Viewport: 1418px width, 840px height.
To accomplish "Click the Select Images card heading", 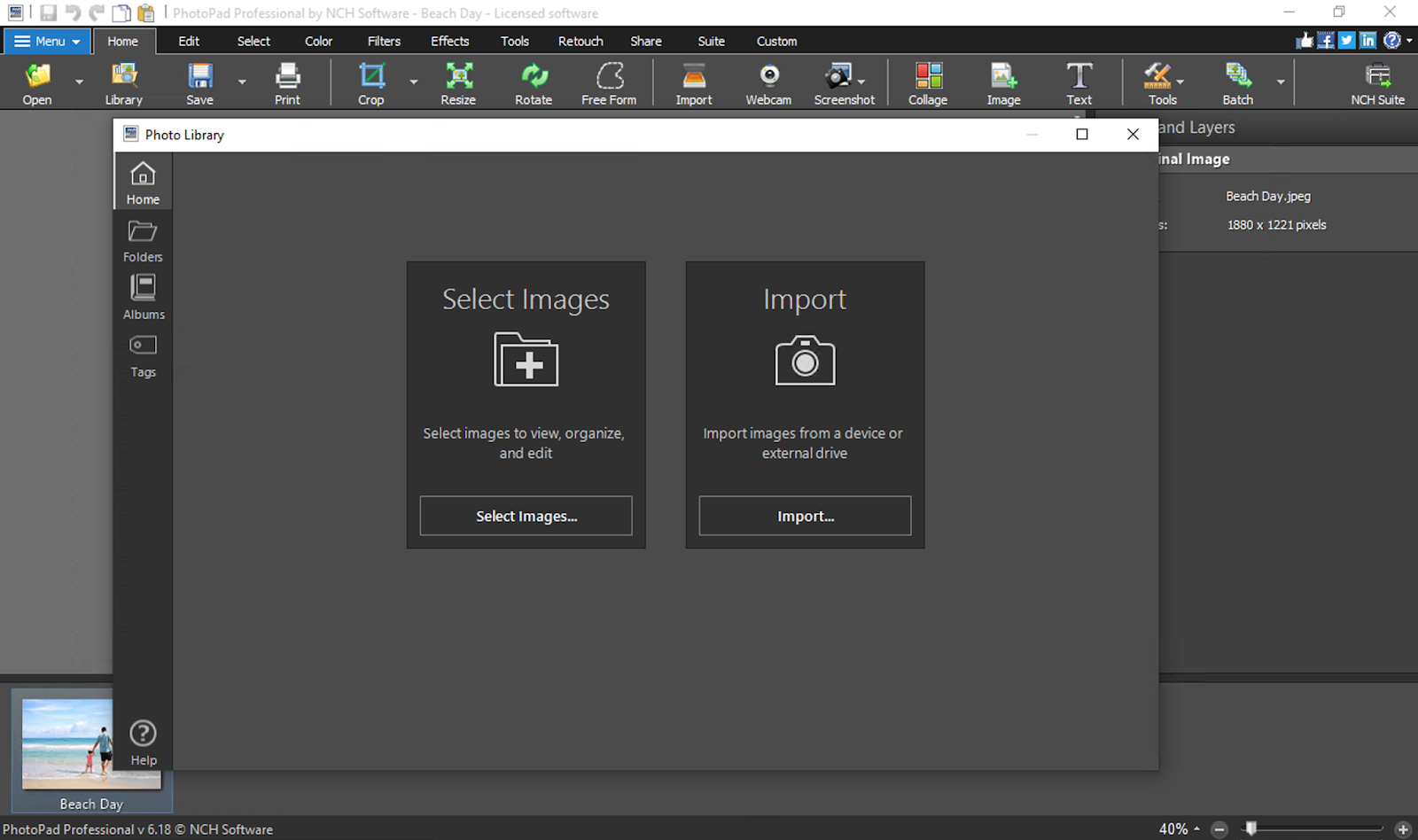I will (x=526, y=299).
